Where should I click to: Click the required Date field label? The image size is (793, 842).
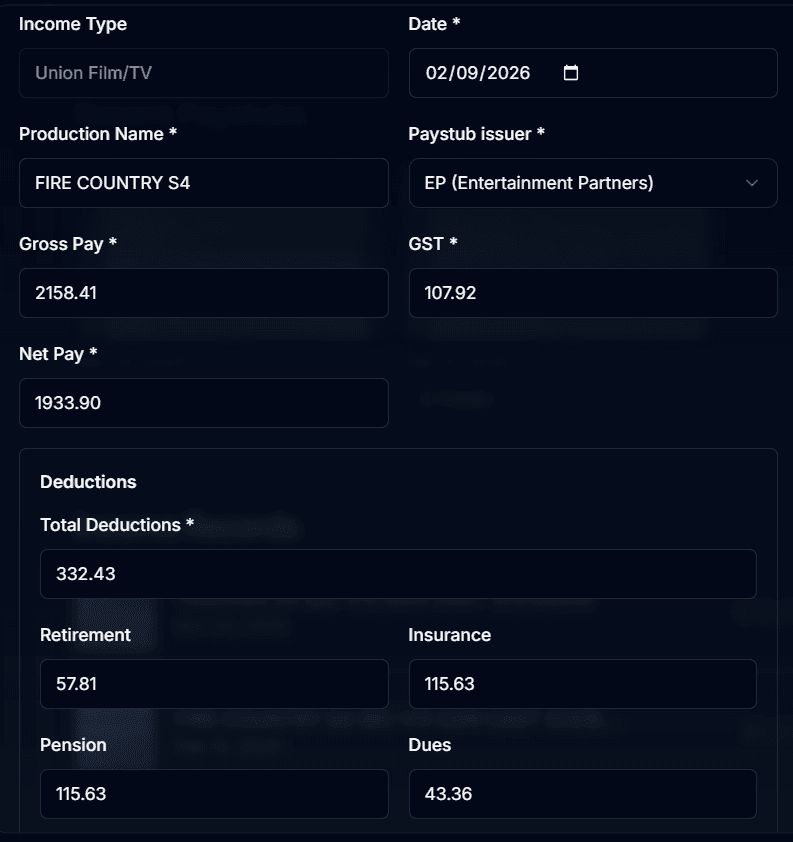click(434, 23)
